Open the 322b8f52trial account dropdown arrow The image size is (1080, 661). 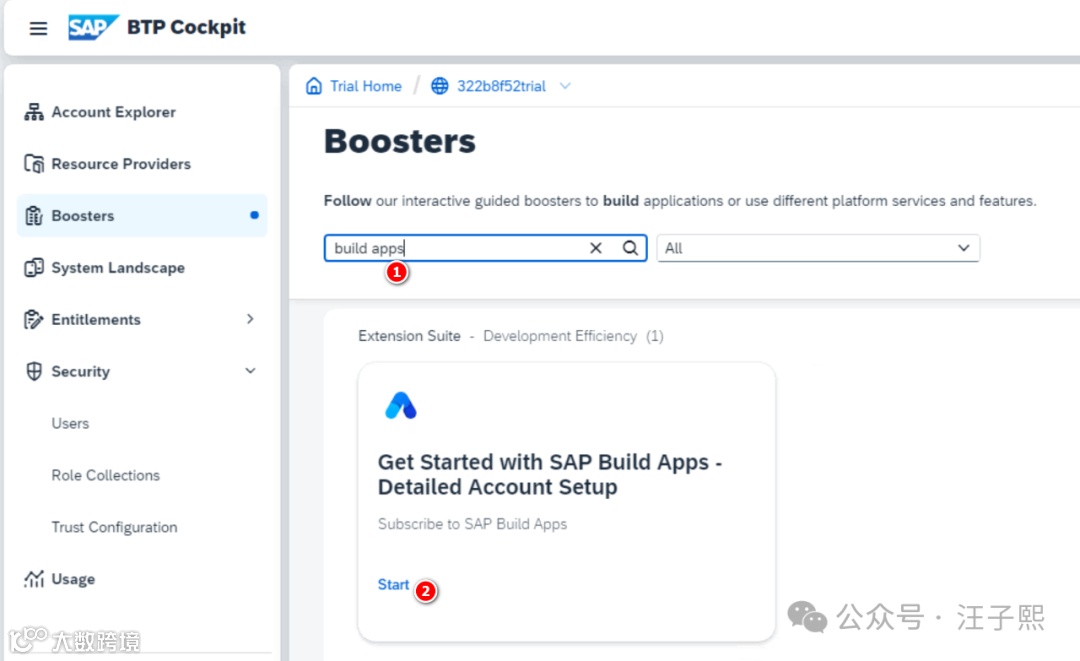pyautogui.click(x=565, y=86)
